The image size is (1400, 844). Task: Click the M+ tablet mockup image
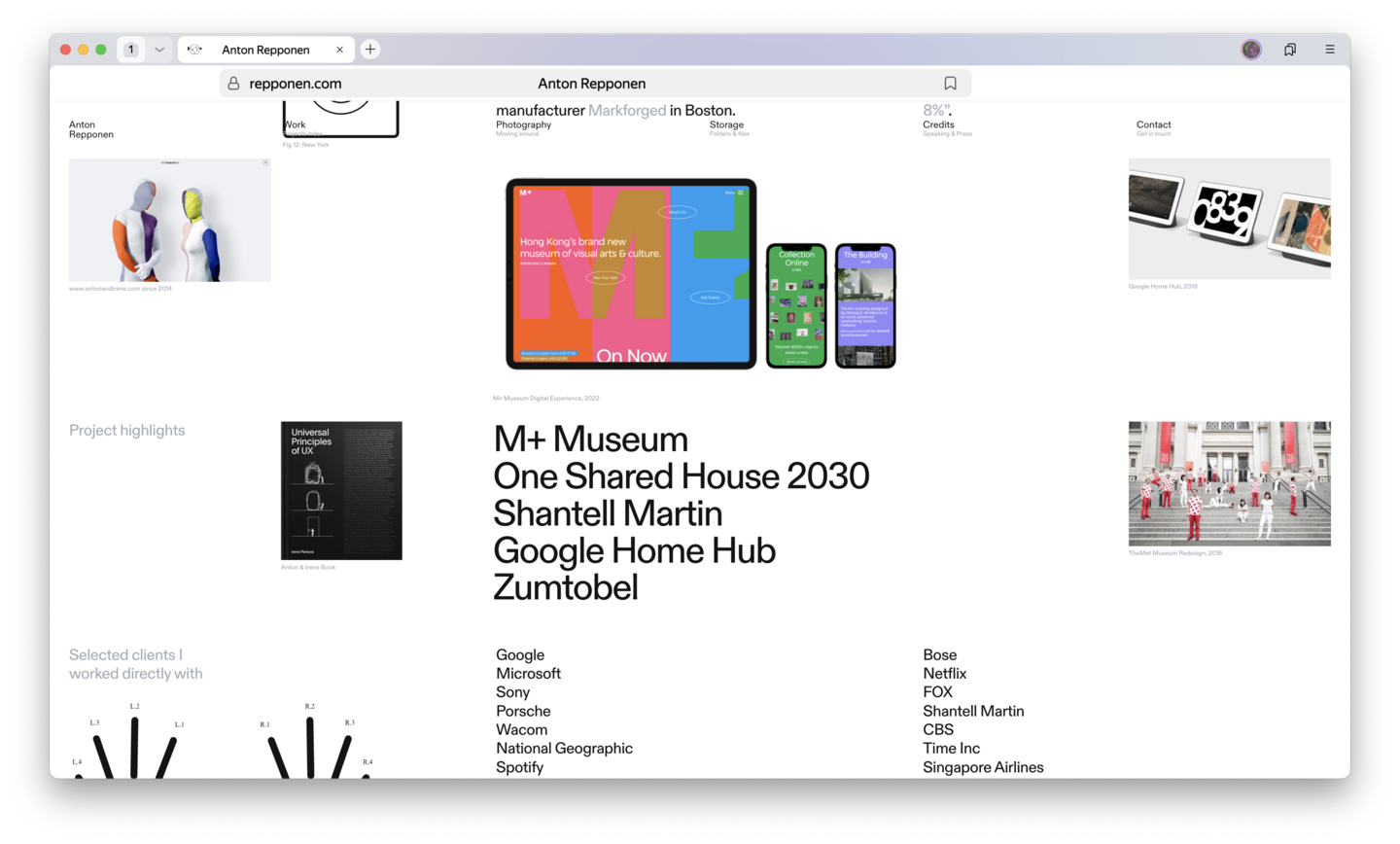pyautogui.click(x=631, y=273)
